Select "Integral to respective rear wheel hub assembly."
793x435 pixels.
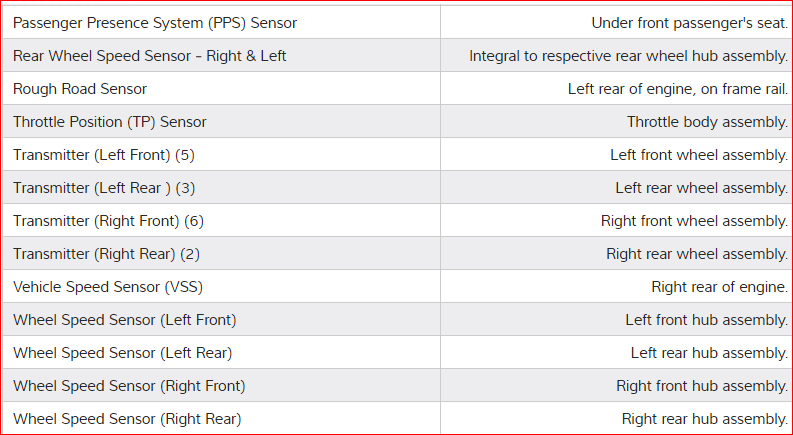[628, 56]
